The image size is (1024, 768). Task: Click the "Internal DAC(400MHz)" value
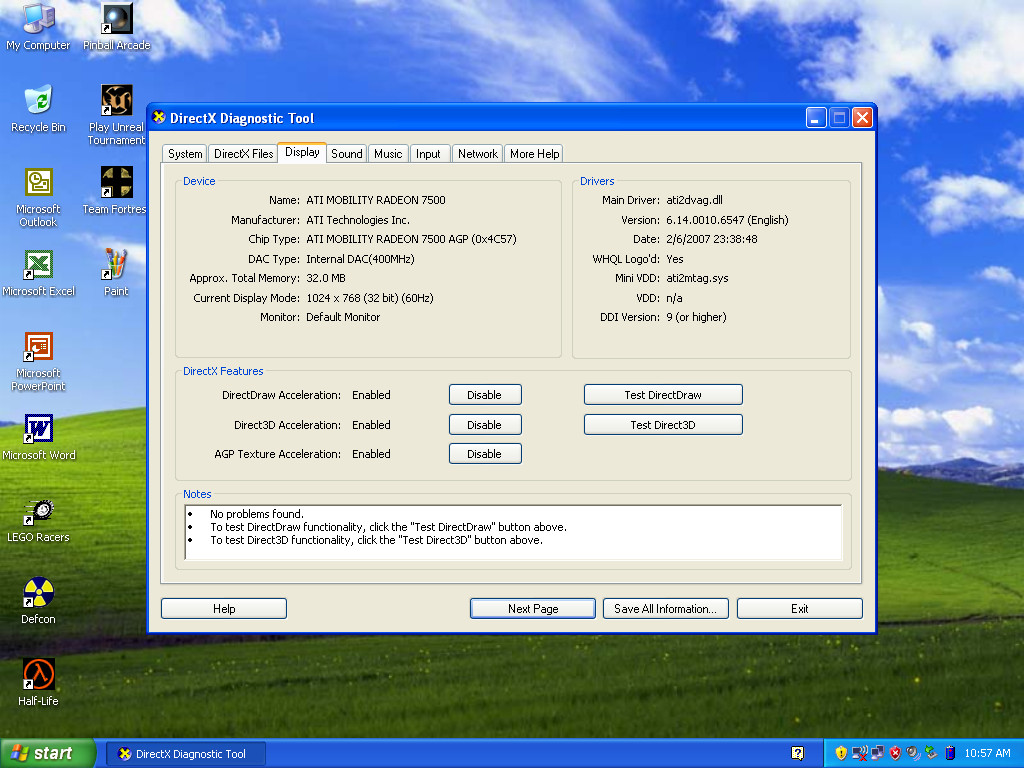click(360, 259)
